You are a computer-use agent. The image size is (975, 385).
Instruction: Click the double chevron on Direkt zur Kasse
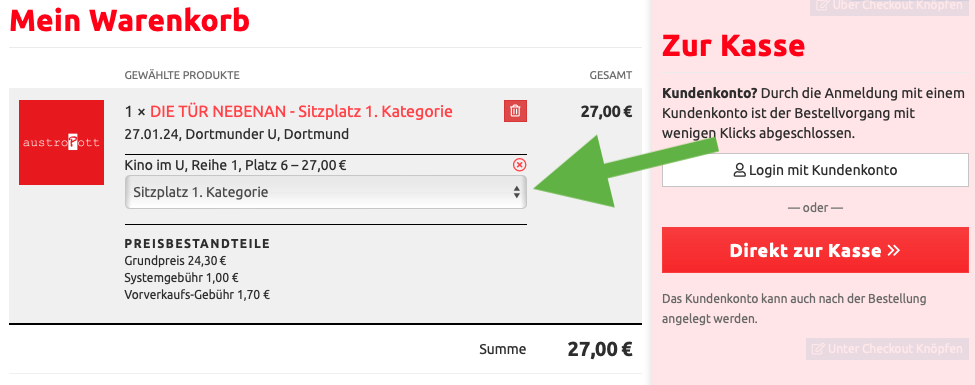894,251
